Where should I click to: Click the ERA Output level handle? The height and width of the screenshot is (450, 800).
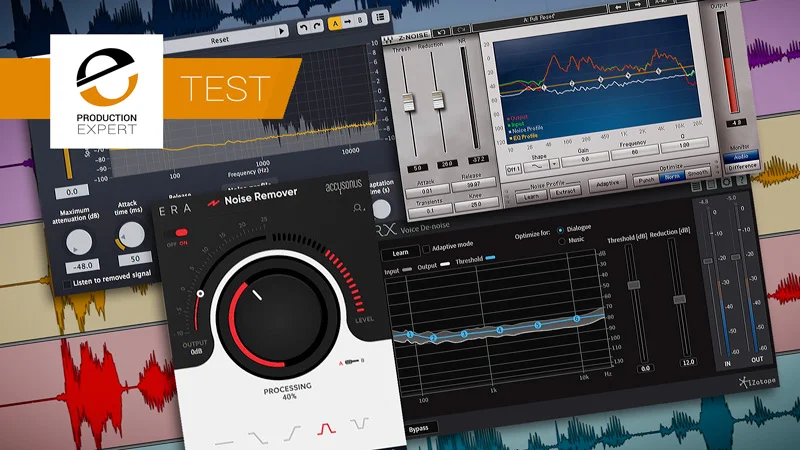pyautogui.click(x=201, y=294)
